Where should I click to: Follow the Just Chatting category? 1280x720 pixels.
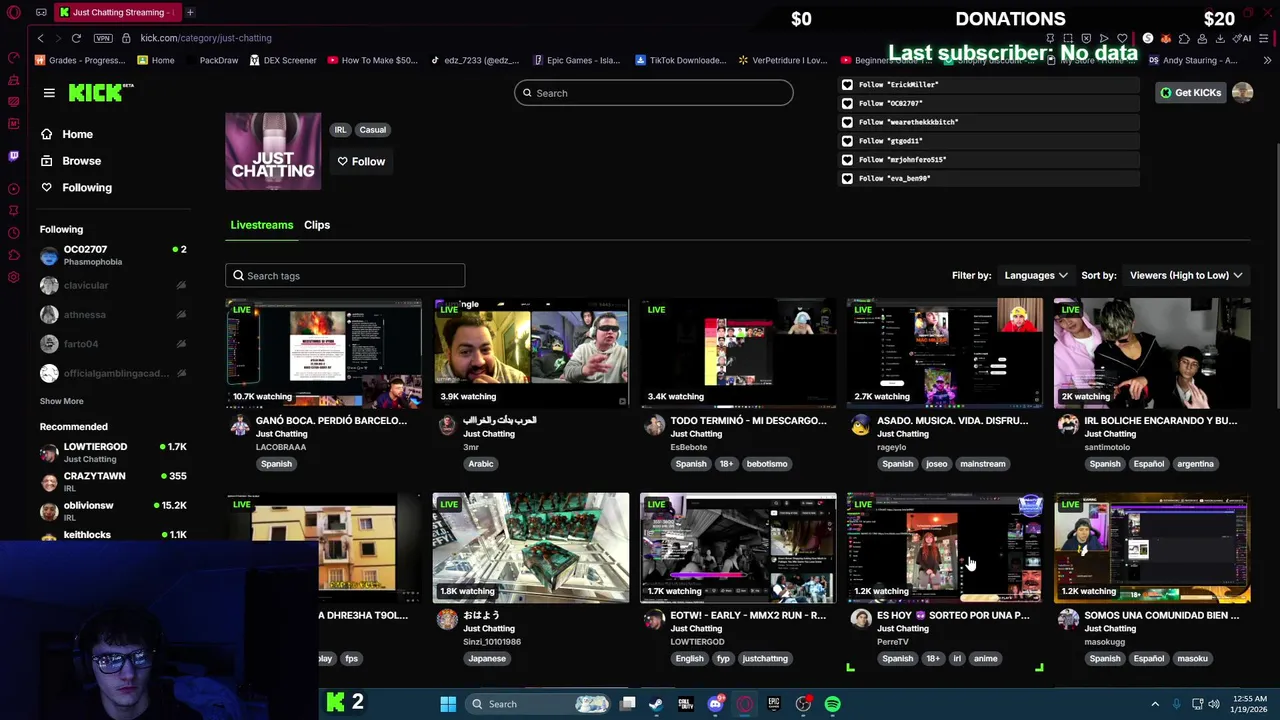[361, 161]
